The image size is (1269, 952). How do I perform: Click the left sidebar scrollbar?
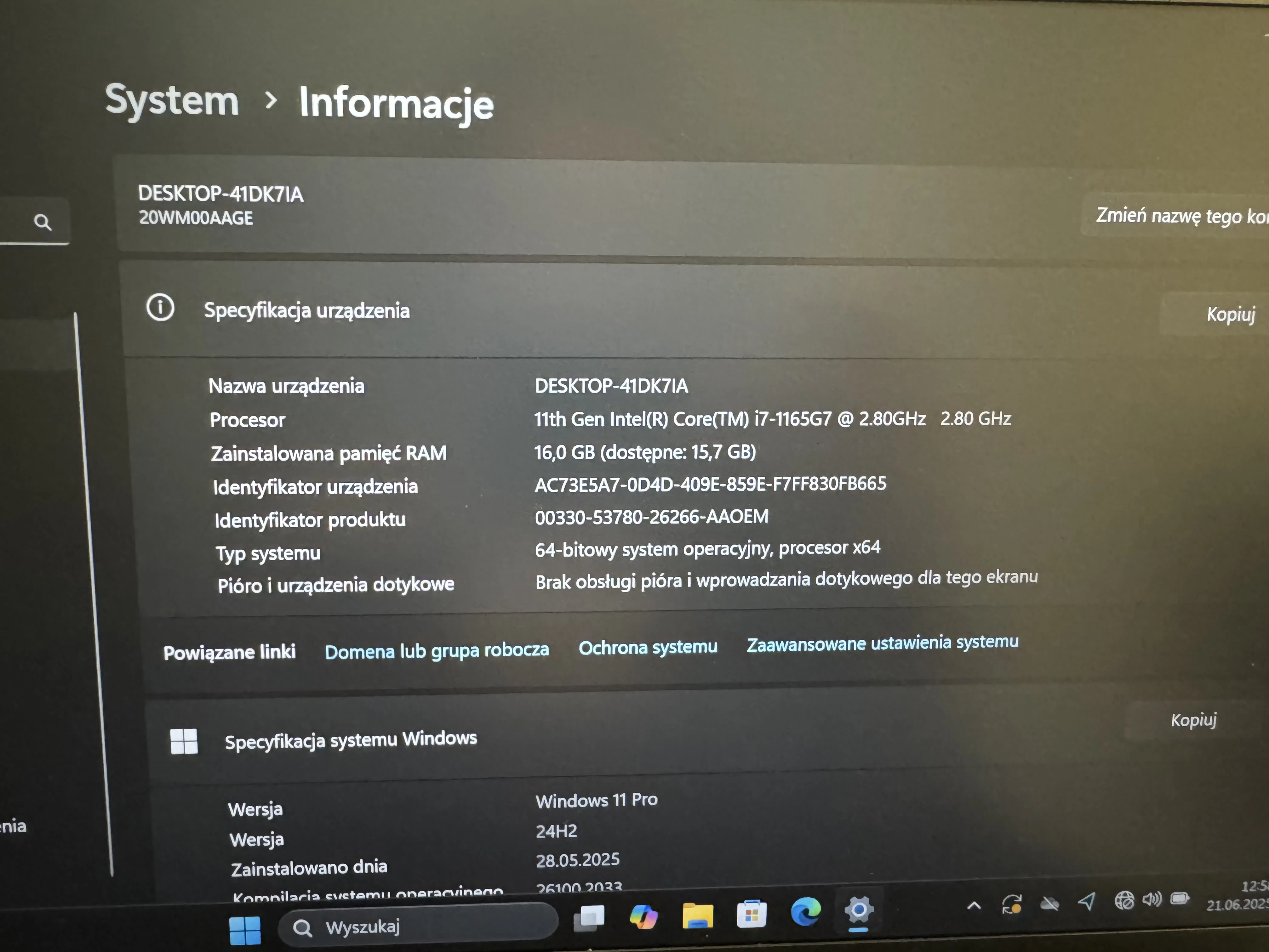point(93,593)
